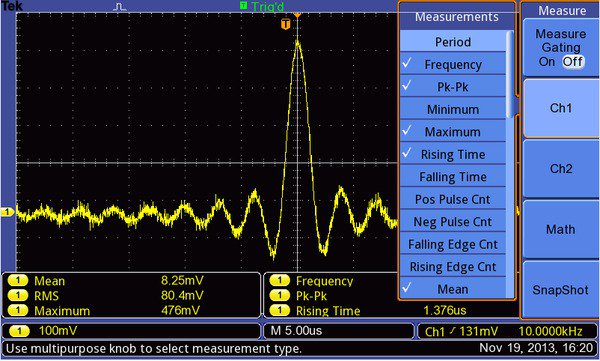Click the orange trigger position T marker

(285, 25)
